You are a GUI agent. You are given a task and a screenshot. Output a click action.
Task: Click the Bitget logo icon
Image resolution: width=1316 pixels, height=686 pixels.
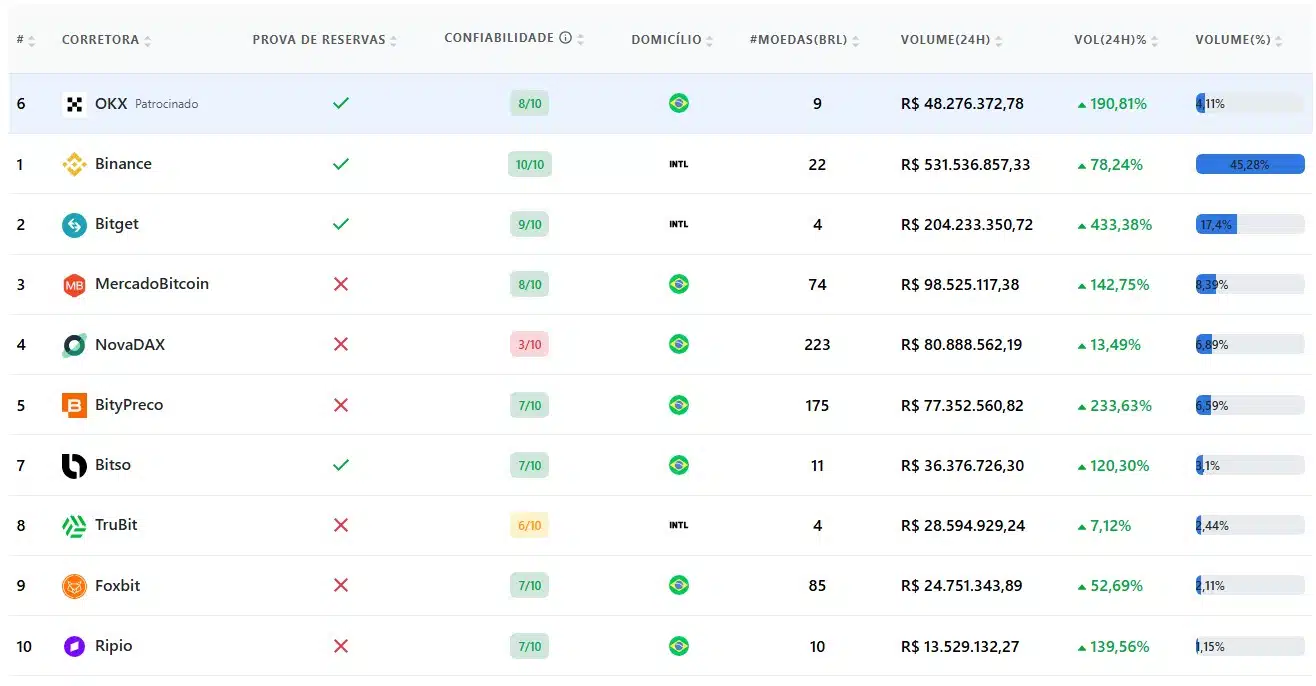[75, 225]
